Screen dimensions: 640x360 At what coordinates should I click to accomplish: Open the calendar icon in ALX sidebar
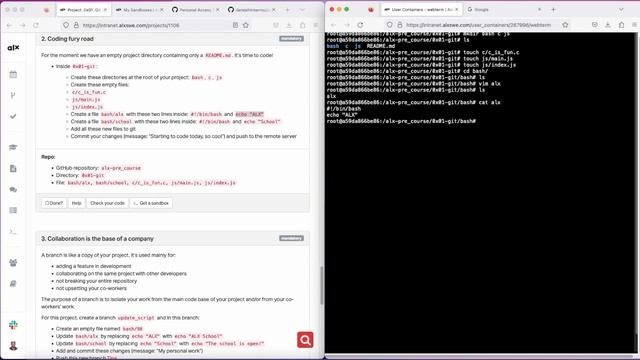[13, 74]
